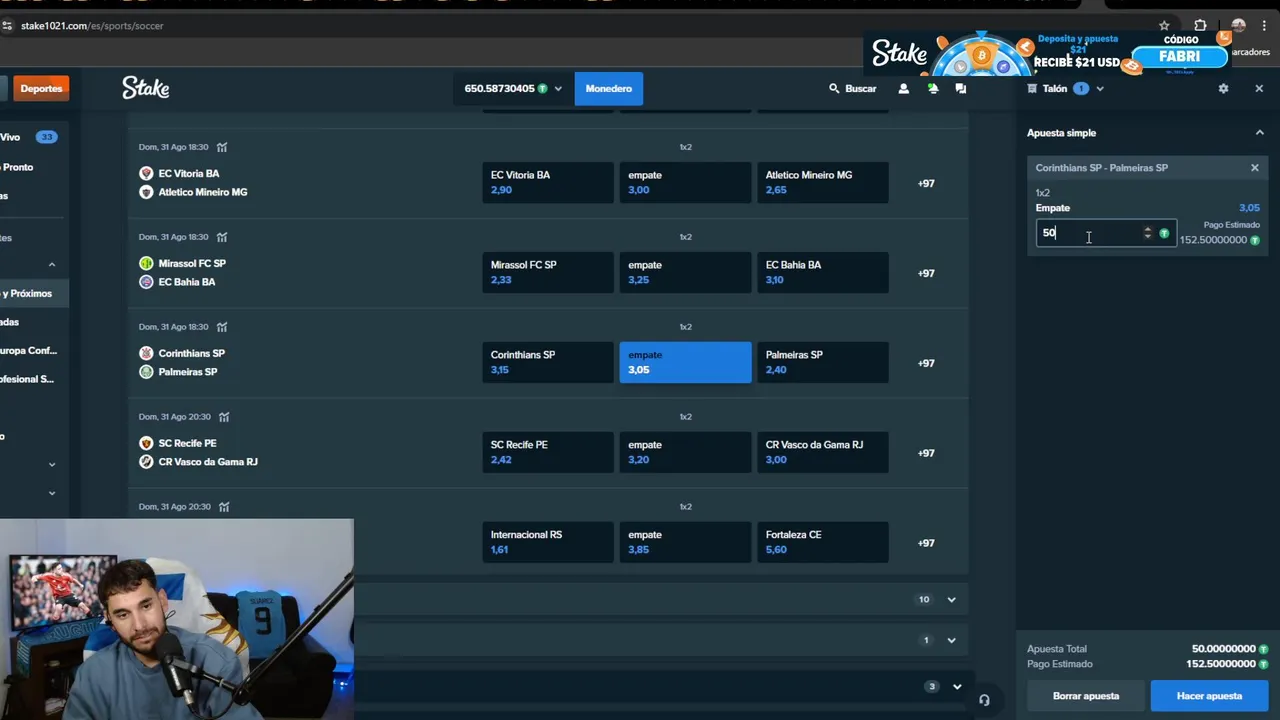
Task: Select Palmeiras SP odds 2,40
Action: (822, 362)
